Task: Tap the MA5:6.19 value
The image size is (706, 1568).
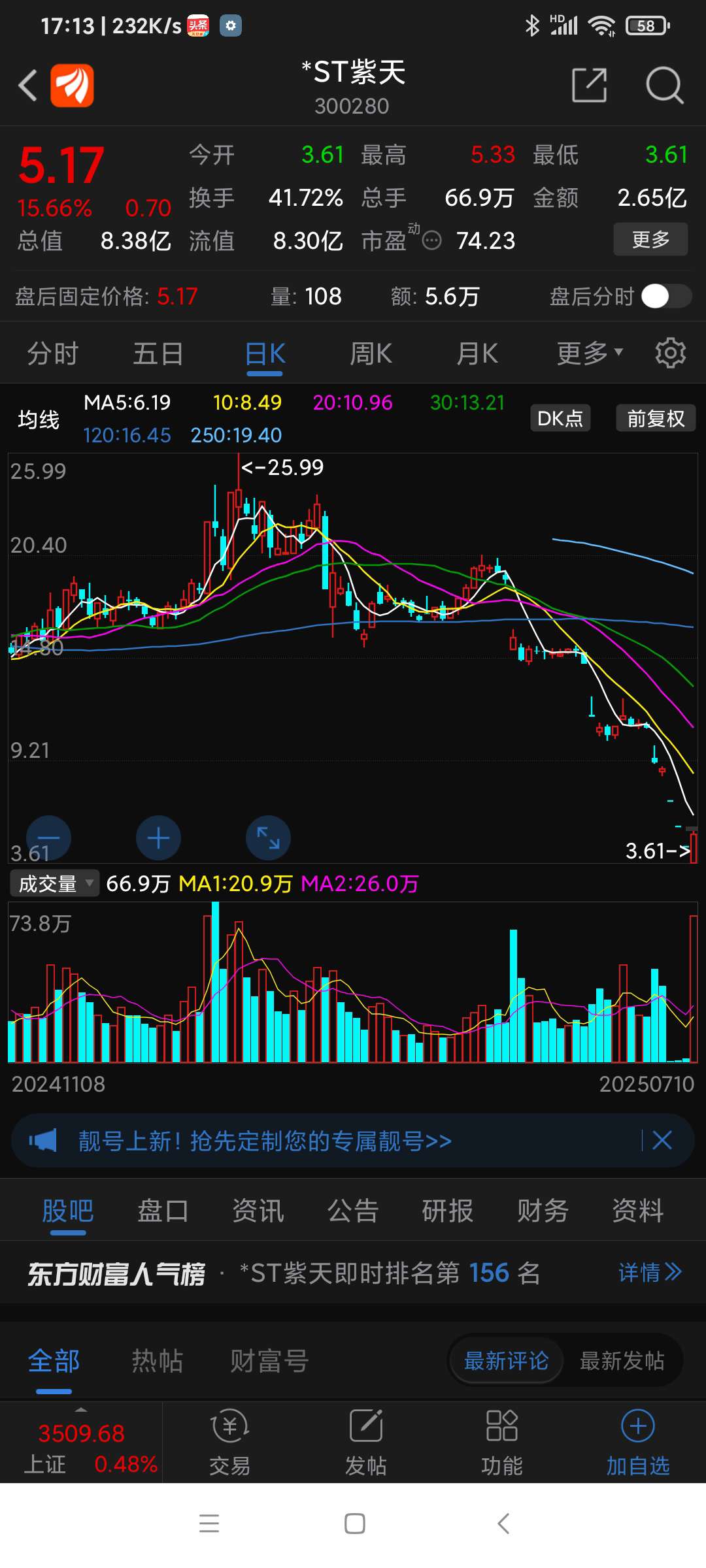Action: (x=127, y=402)
